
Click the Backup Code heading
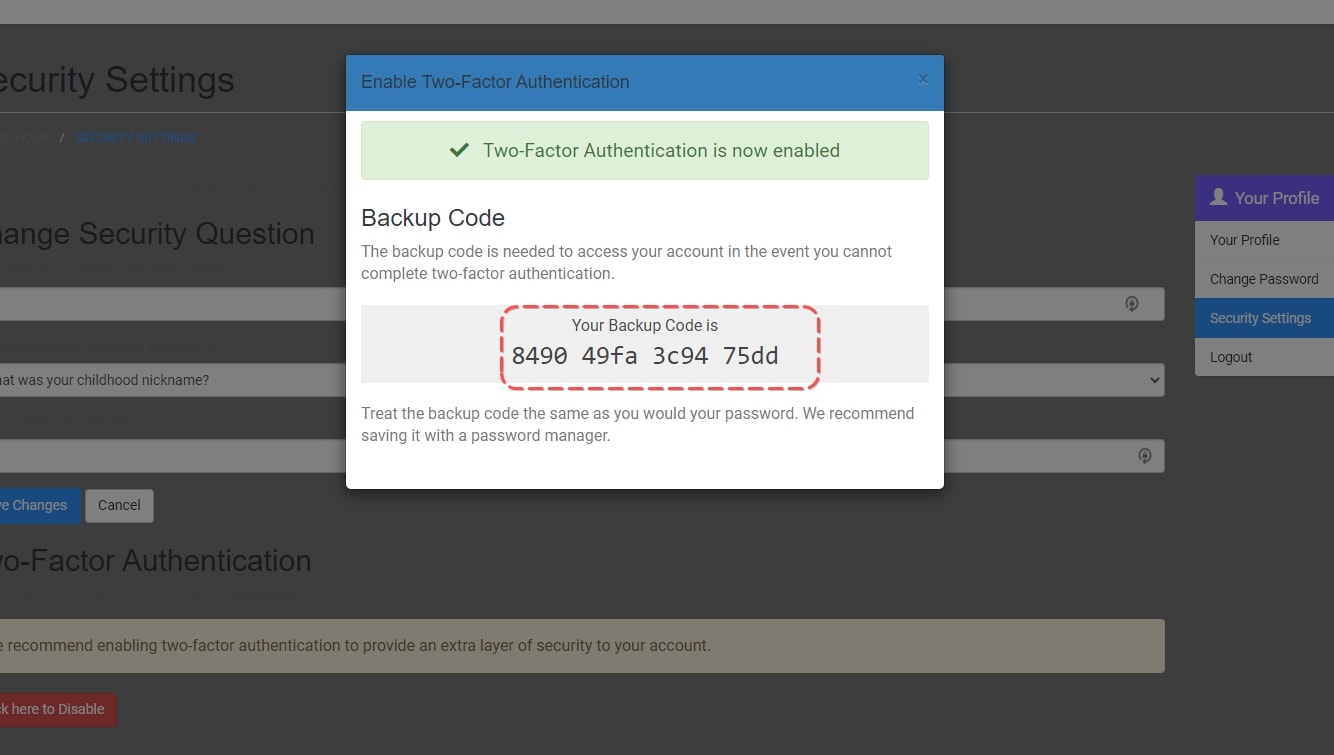click(433, 218)
